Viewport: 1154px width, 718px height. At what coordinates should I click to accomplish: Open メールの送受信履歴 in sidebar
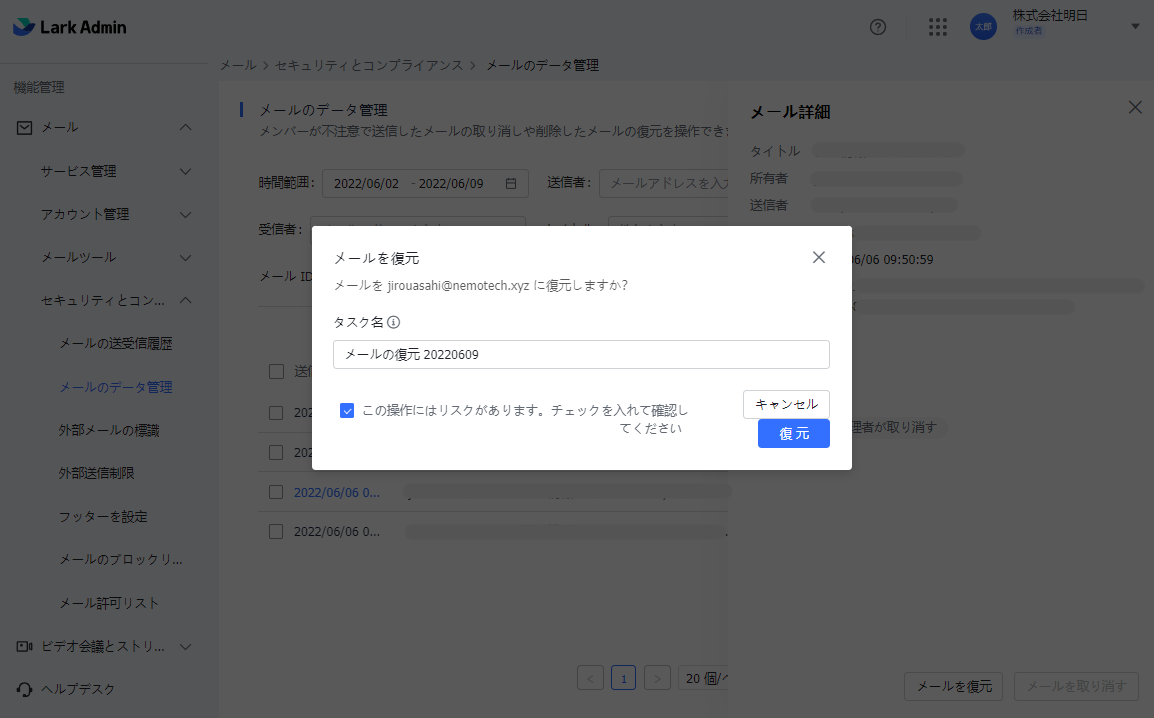tap(116, 343)
